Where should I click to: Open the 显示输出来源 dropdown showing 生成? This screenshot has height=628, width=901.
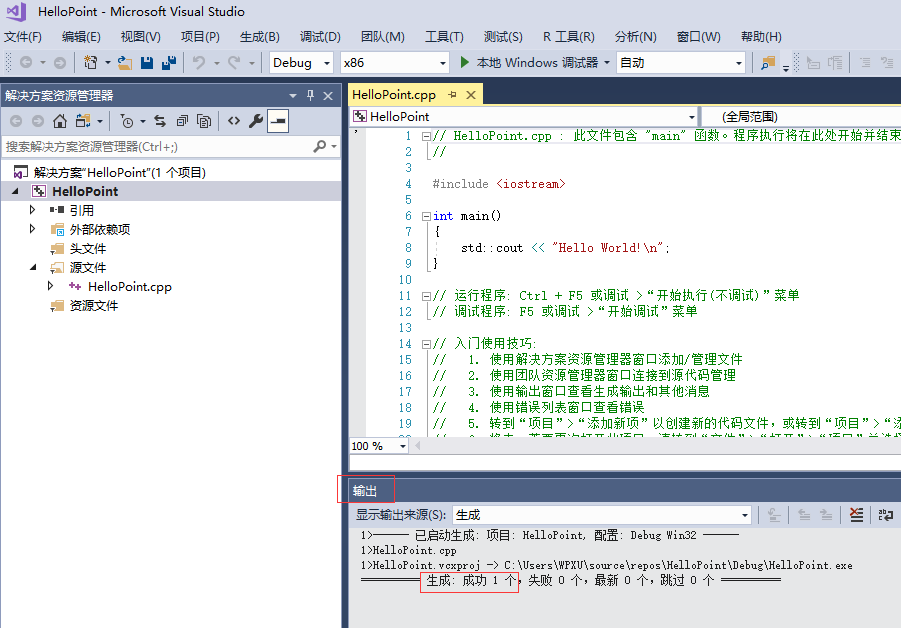pos(602,515)
